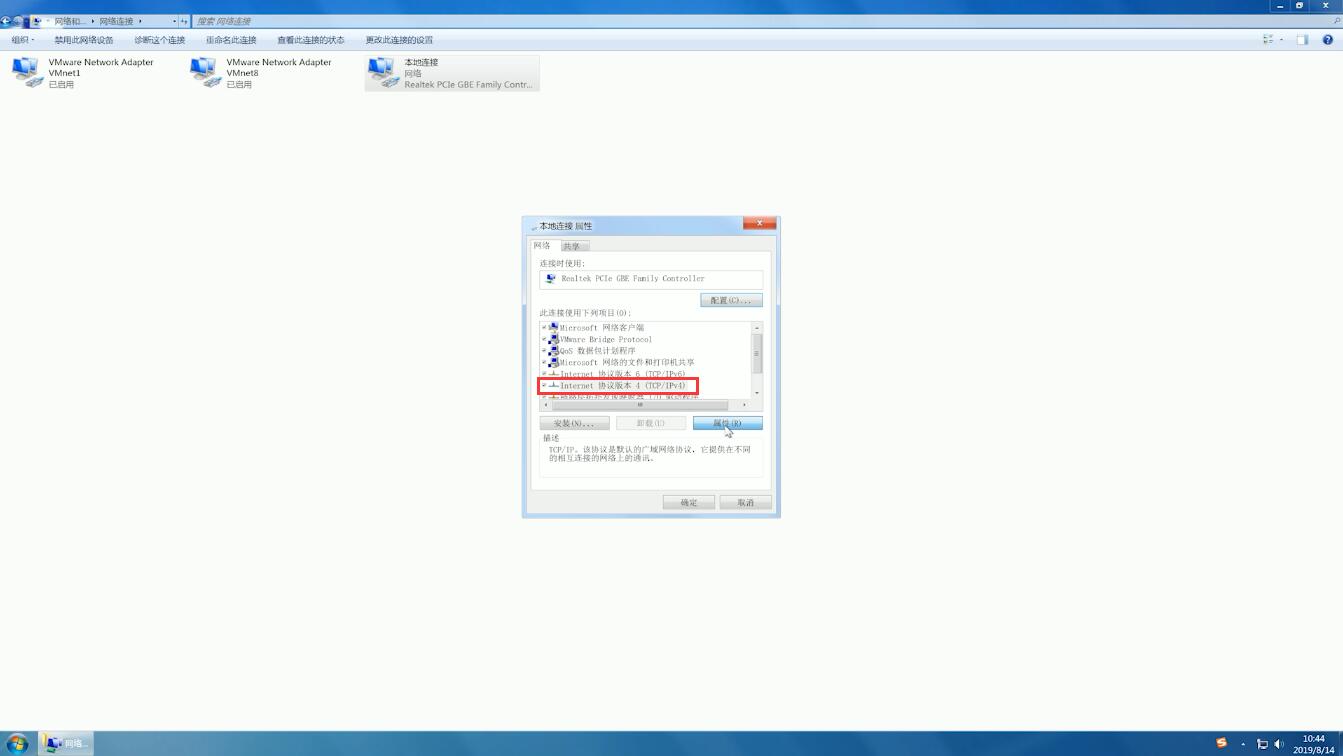This screenshot has height=756, width=1343.
Task: Click list horizontal scrollbar right arrow
Action: point(745,405)
